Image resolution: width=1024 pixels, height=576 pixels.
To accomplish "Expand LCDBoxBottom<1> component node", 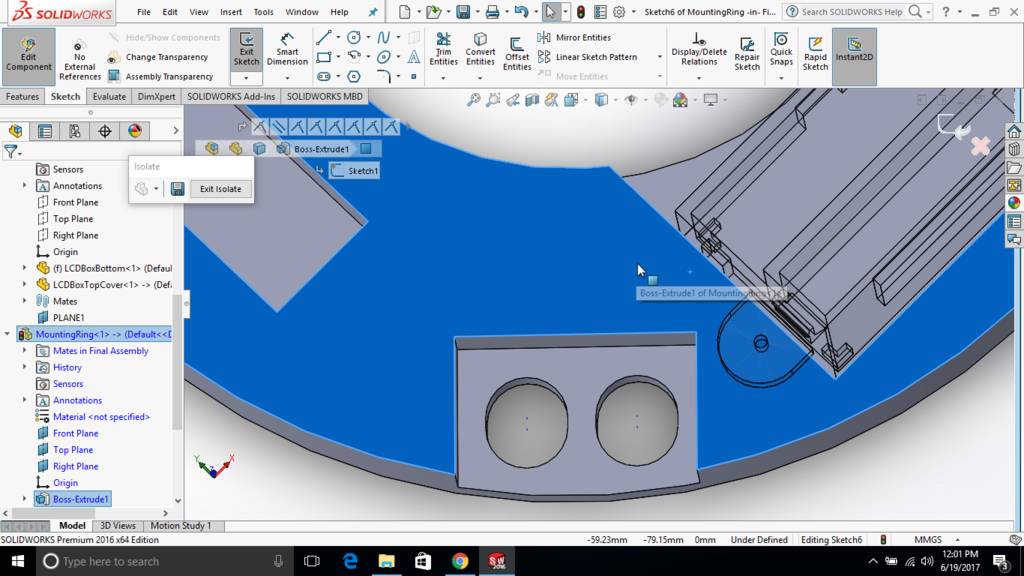I will (25, 268).
